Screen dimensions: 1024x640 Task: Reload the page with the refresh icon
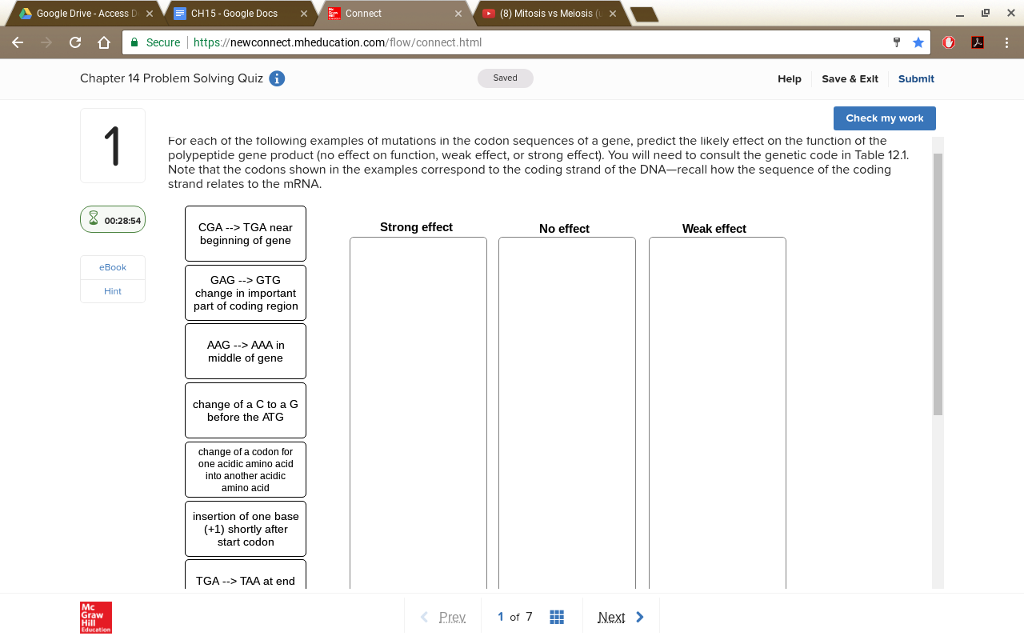[75, 42]
